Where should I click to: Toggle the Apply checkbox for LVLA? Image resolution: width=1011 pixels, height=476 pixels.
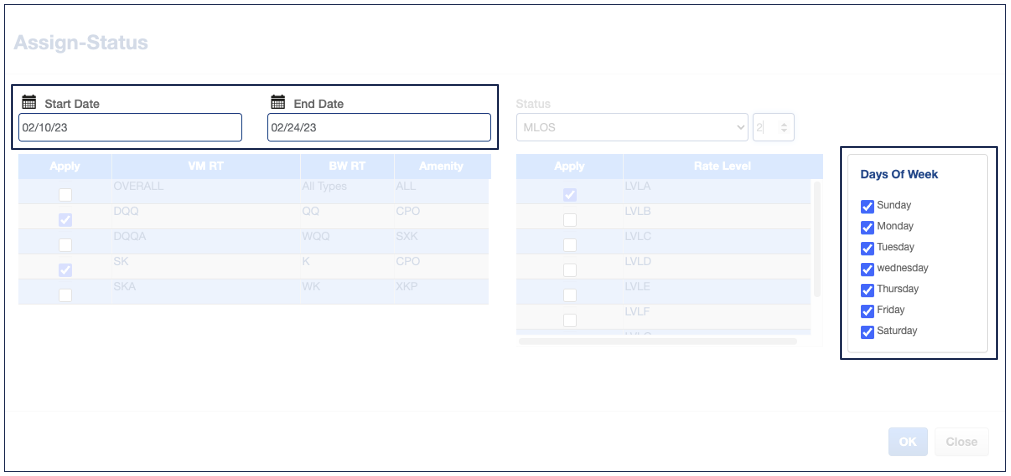click(569, 195)
